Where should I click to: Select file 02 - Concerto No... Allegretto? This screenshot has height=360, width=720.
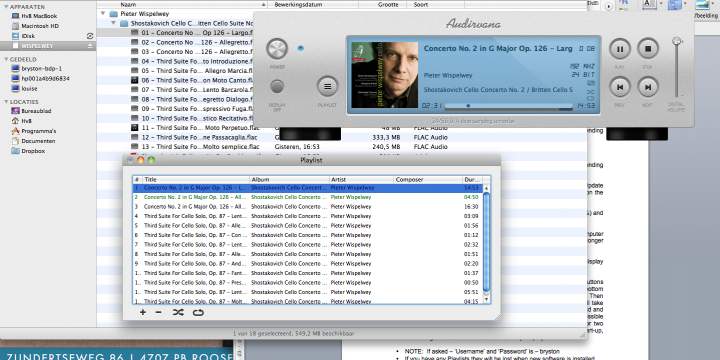click(x=191, y=42)
